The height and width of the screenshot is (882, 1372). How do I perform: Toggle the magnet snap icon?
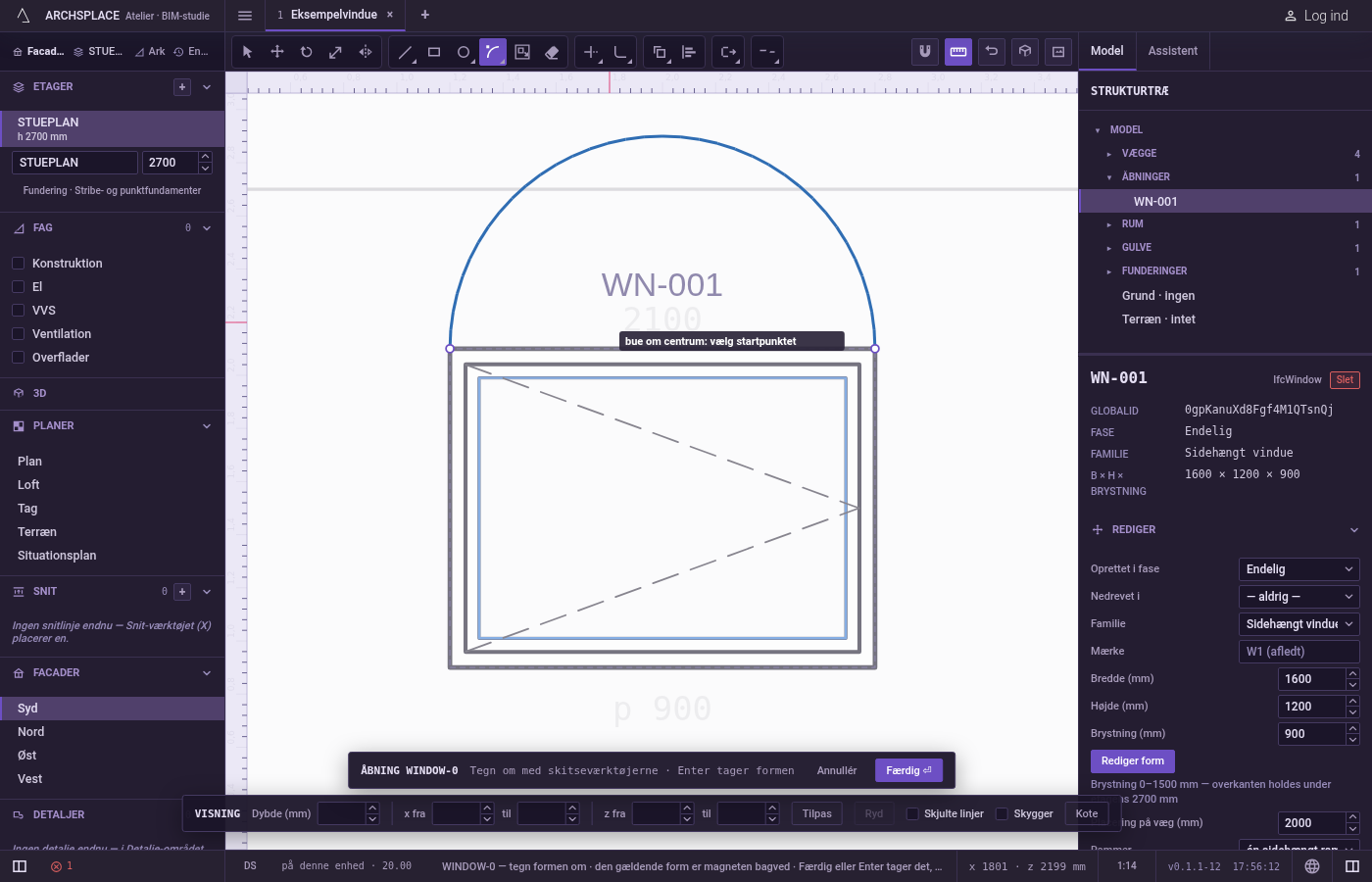pyautogui.click(x=925, y=52)
